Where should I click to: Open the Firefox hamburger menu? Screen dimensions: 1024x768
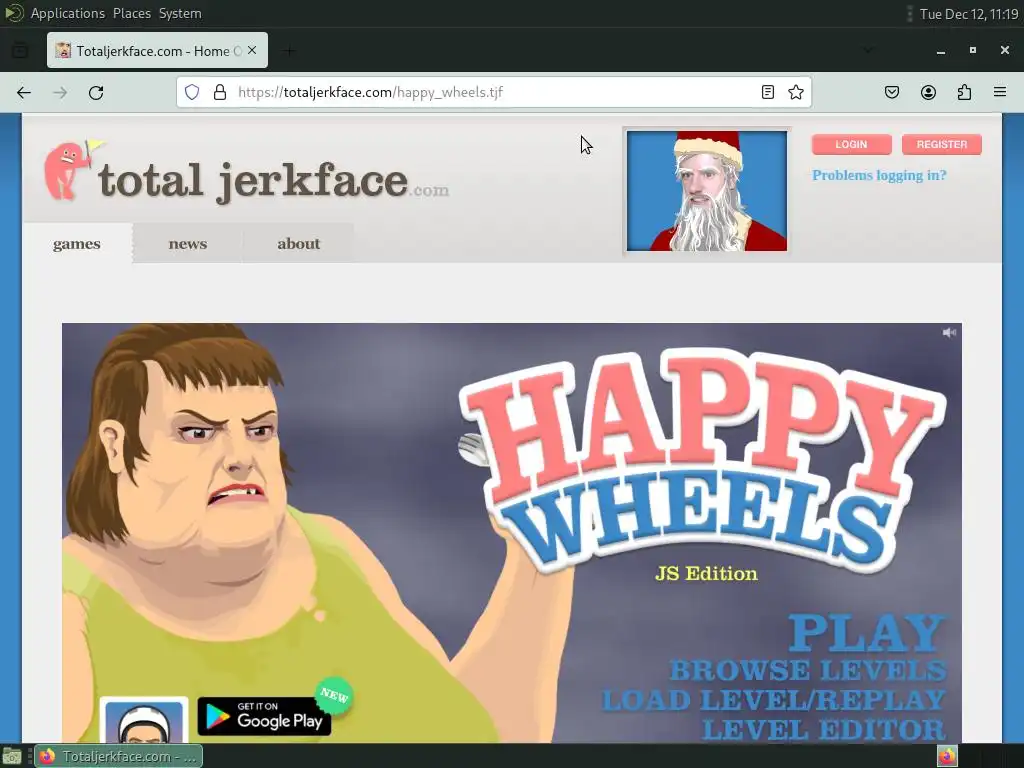(1000, 92)
